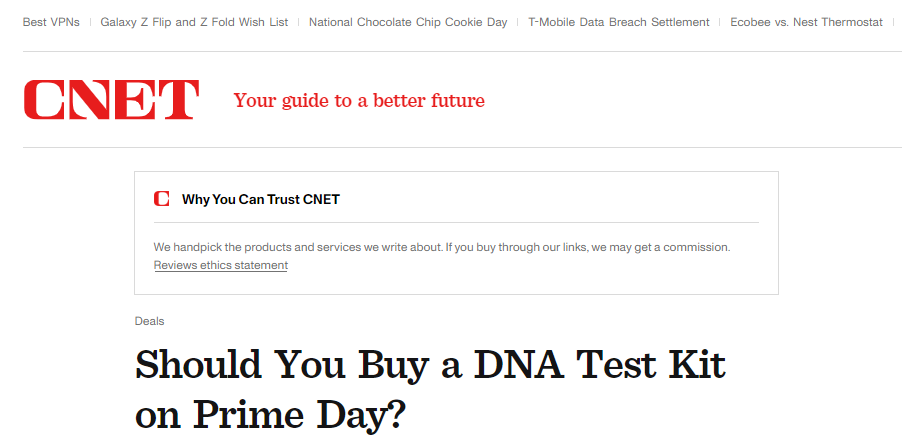
Task: Click the small red C icon
Action: coord(161,199)
